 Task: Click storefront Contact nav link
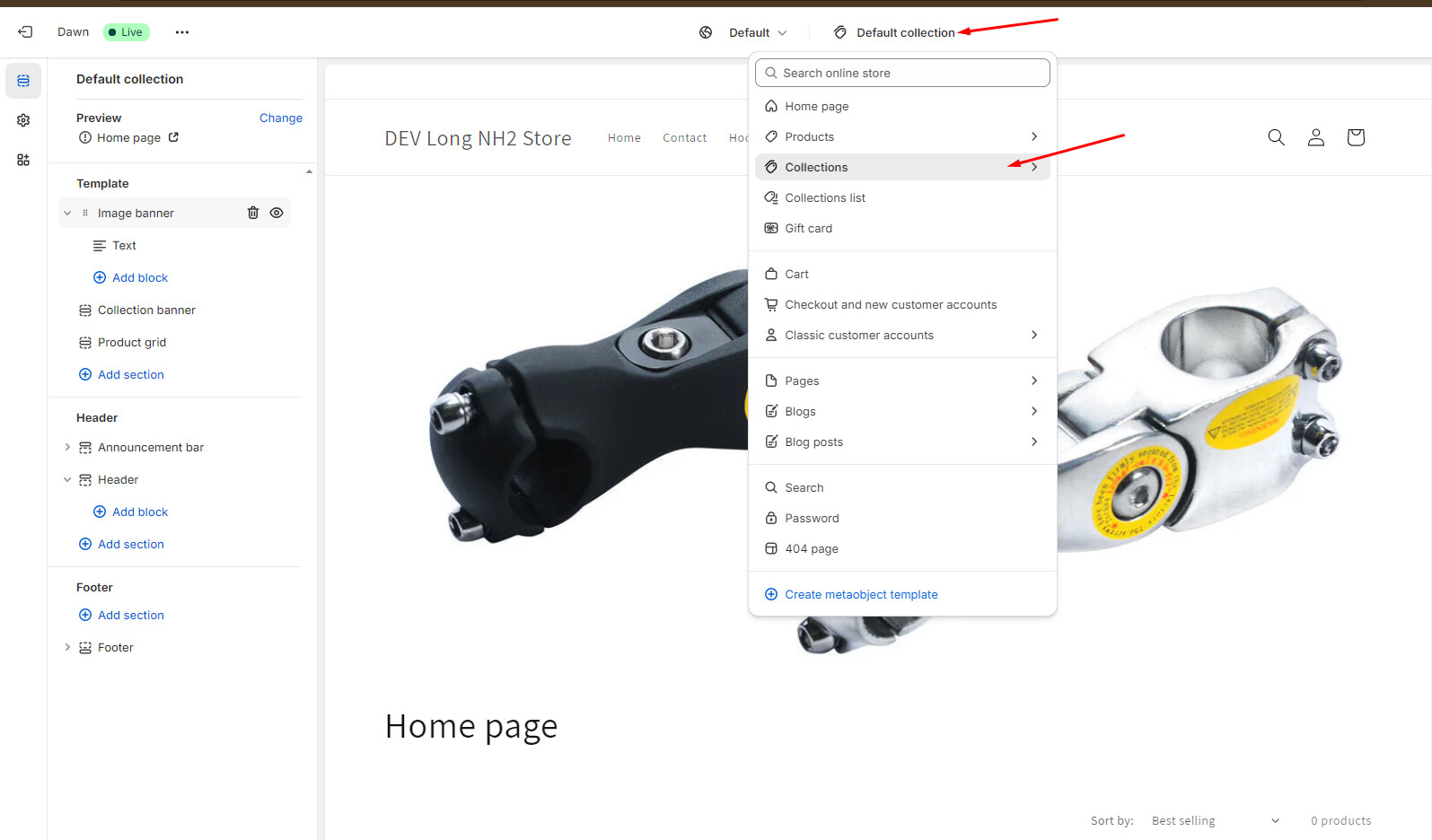(685, 137)
